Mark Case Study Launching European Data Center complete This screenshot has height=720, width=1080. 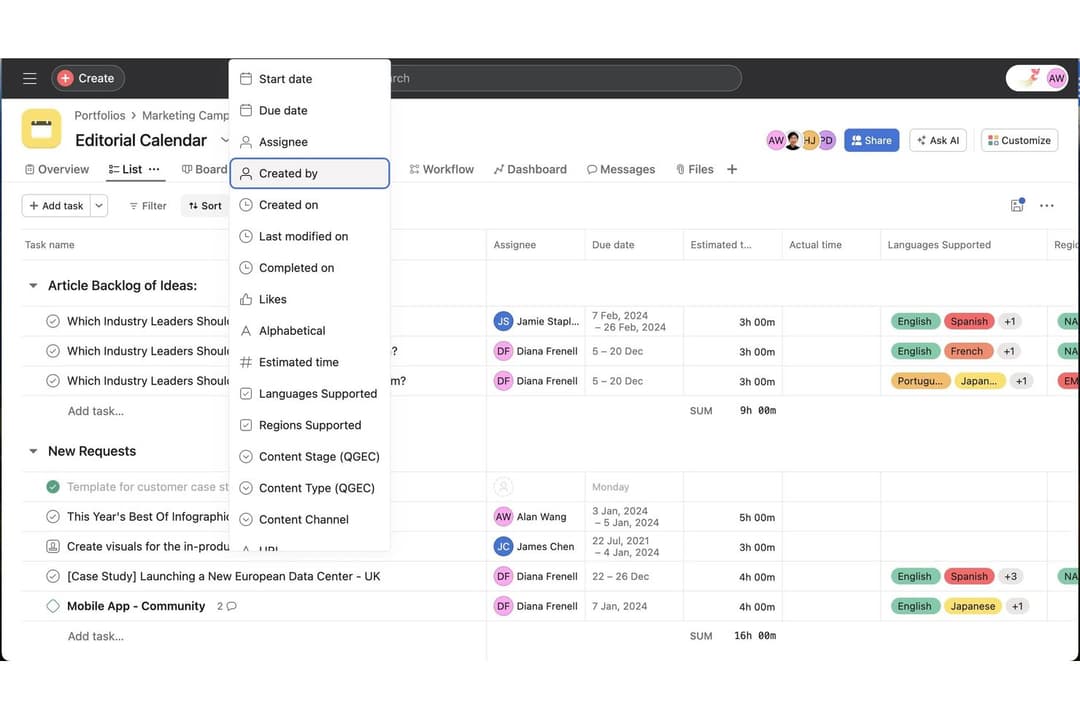pyautogui.click(x=53, y=577)
